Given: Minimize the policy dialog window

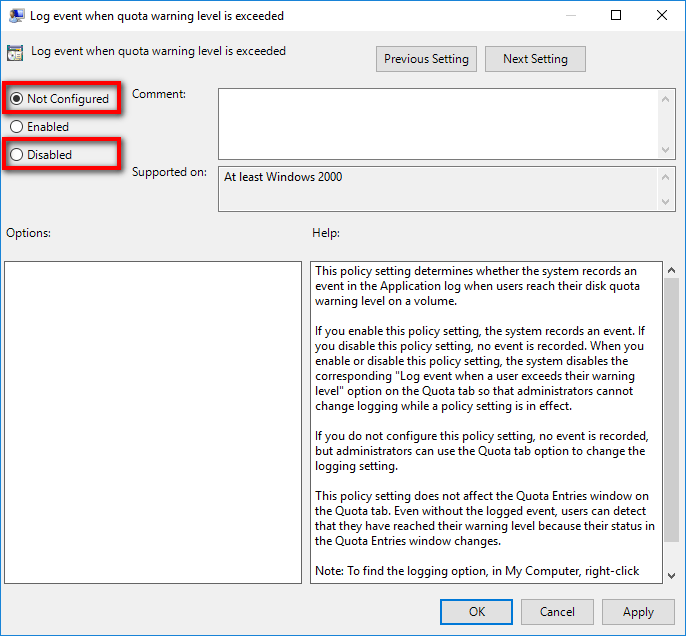Looking at the screenshot, I should click(570, 16).
